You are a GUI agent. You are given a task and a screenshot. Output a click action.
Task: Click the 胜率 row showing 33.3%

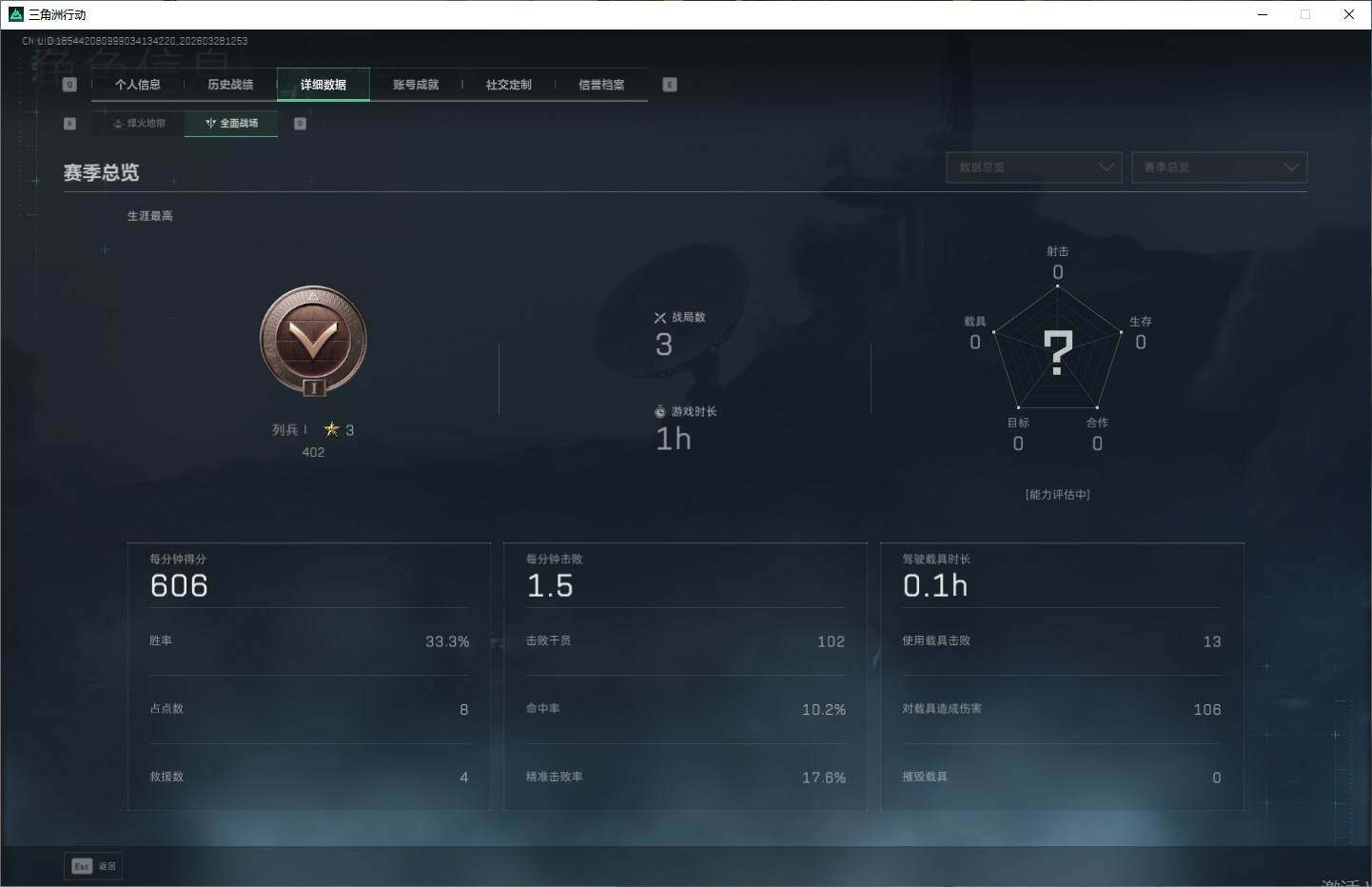[x=309, y=641]
